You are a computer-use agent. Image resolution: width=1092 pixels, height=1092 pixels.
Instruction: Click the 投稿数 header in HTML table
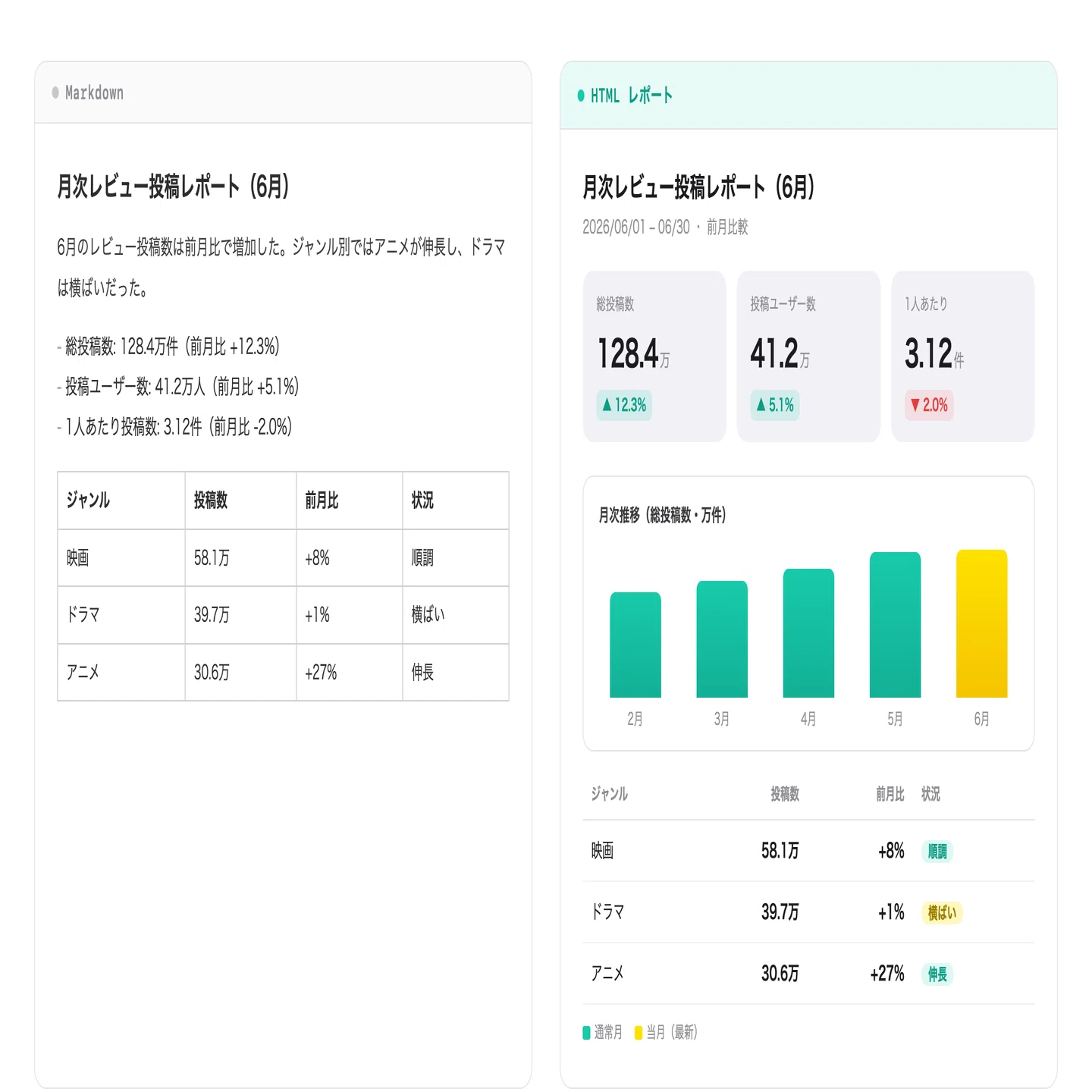pos(785,794)
